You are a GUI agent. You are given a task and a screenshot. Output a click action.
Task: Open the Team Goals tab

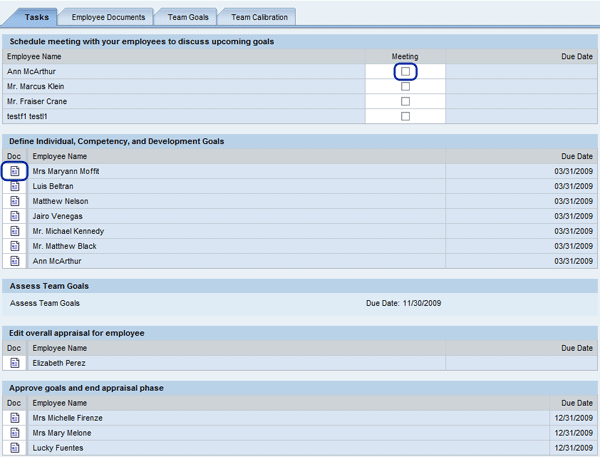189,17
